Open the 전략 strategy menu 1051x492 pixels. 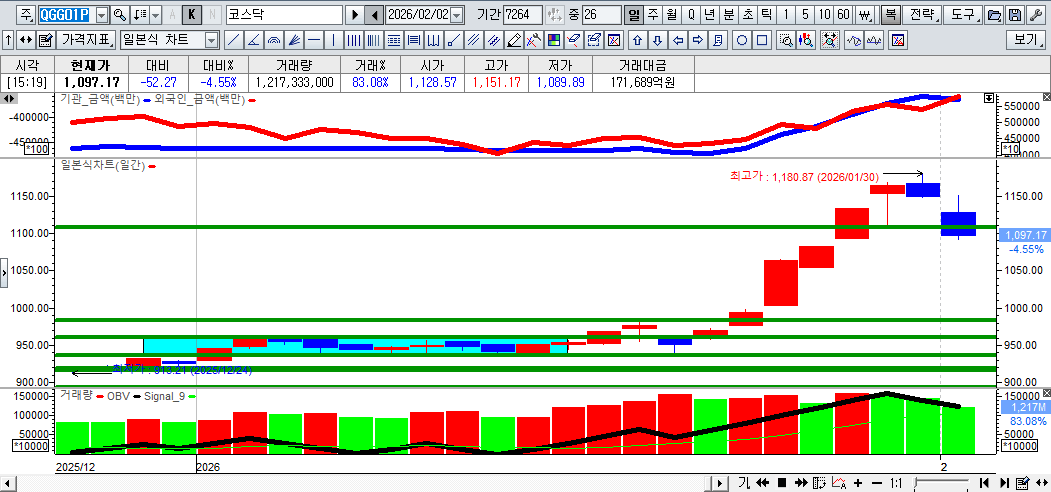pyautogui.click(x=922, y=15)
